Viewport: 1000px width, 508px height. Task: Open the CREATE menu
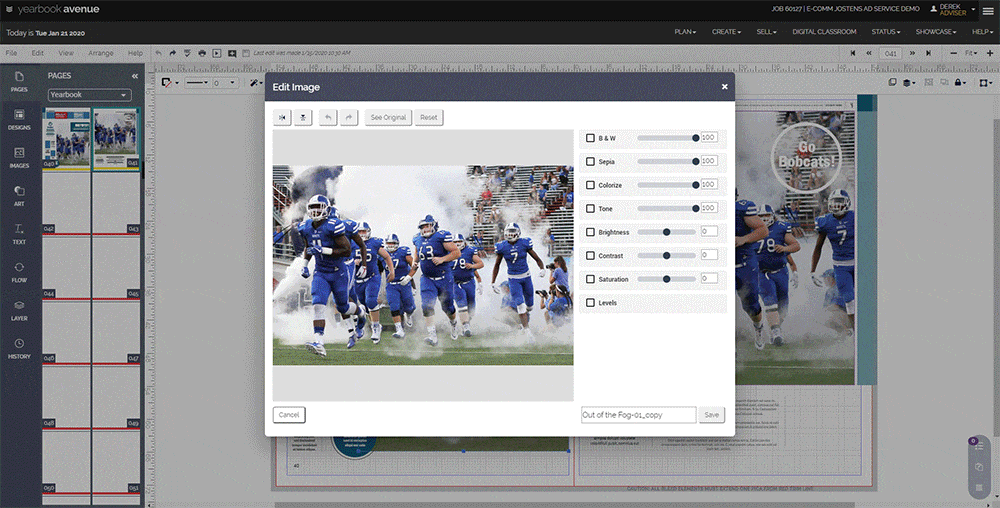726,32
